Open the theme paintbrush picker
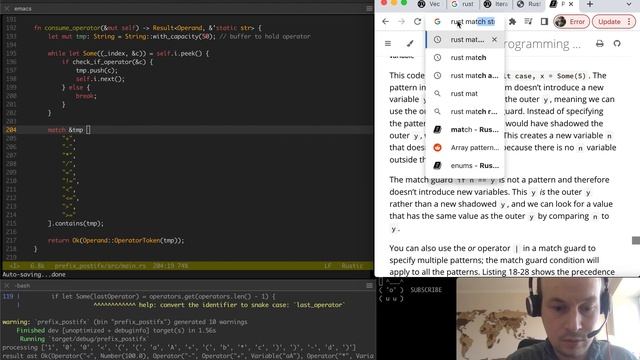This screenshot has height=360, width=640. pyautogui.click(x=410, y=43)
